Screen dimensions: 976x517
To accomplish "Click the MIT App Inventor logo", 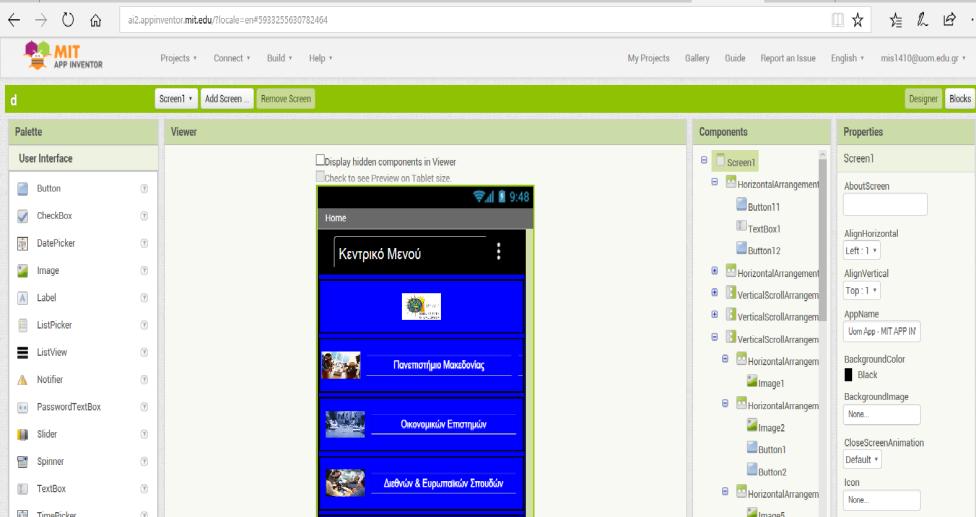I will coord(63,55).
